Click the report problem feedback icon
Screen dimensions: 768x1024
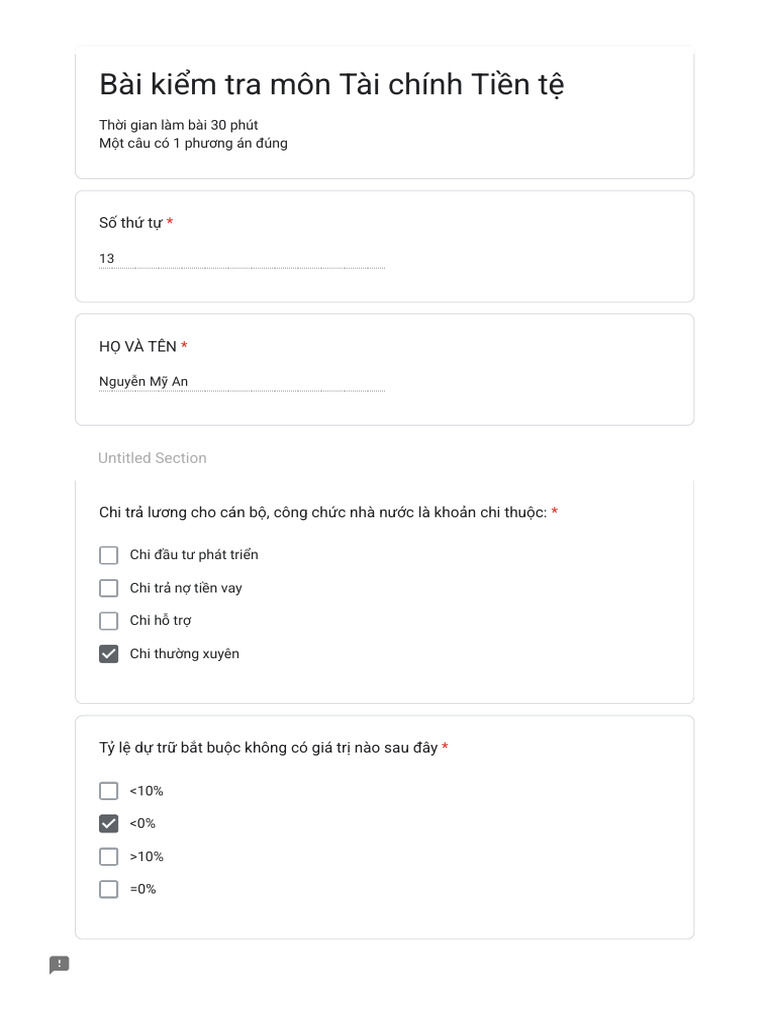[60, 965]
